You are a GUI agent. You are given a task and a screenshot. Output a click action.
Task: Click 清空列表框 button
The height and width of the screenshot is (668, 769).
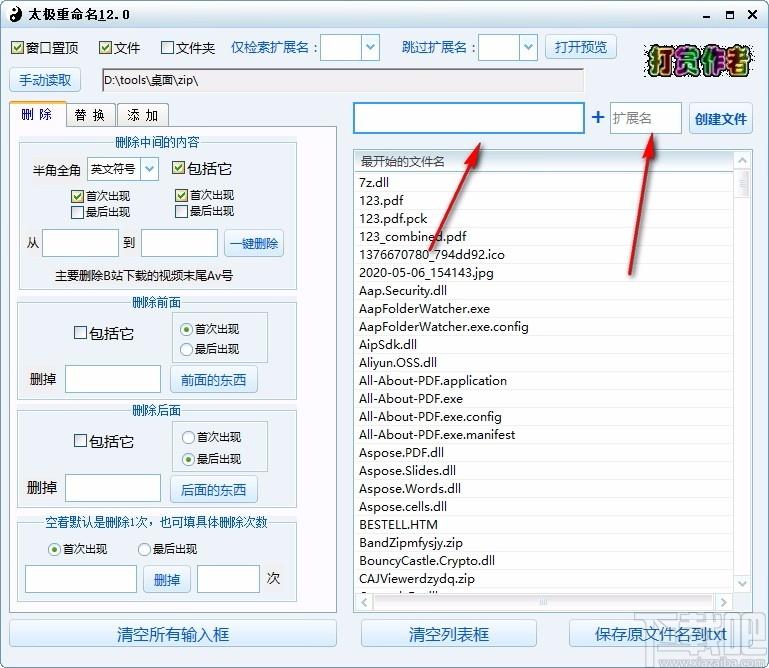(x=449, y=634)
